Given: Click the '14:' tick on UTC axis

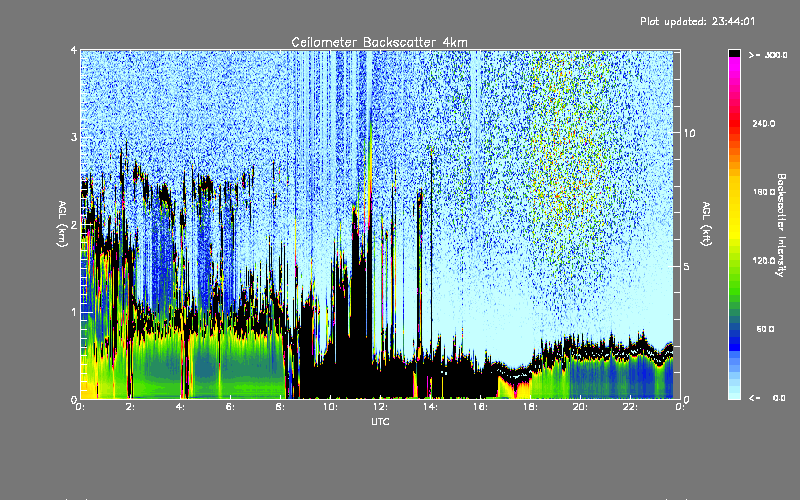Looking at the screenshot, I should click(x=430, y=407).
